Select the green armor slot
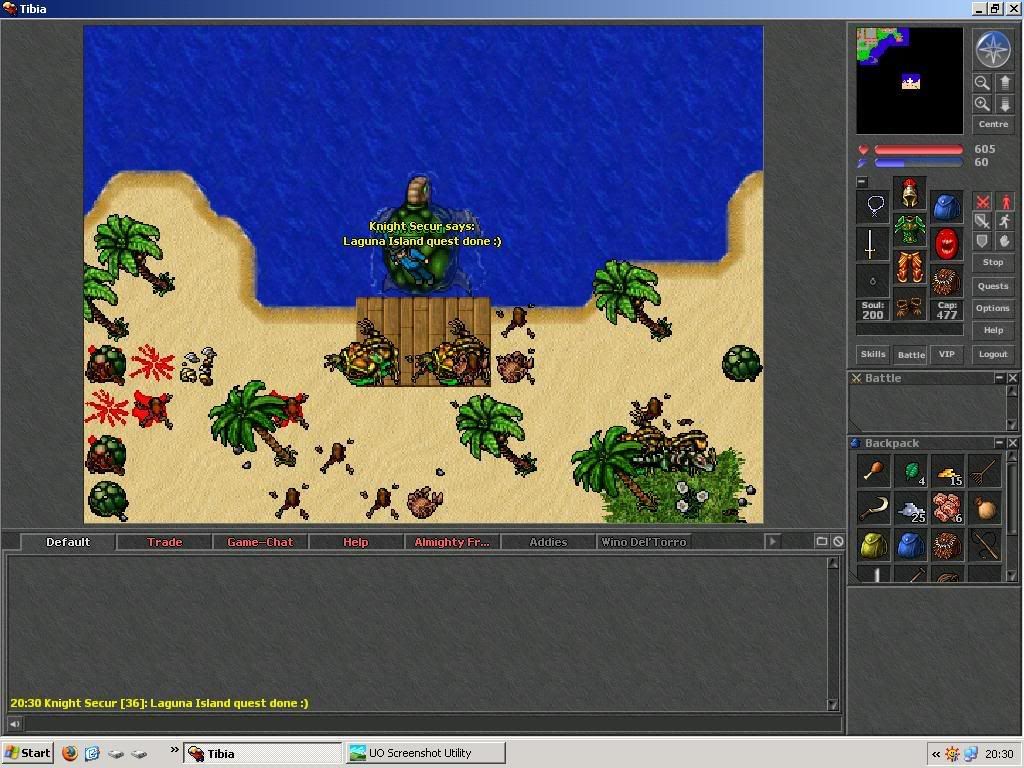 point(910,229)
